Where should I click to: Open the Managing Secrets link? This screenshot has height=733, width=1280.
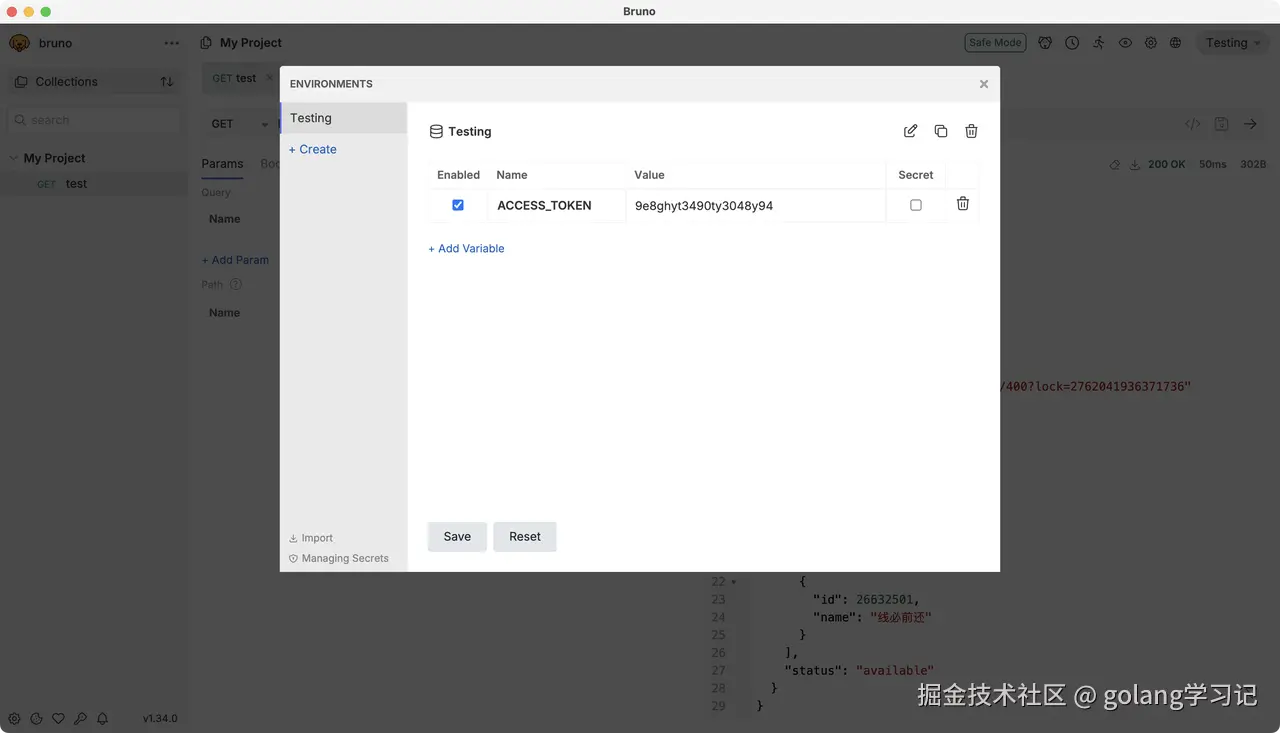[x=338, y=558]
